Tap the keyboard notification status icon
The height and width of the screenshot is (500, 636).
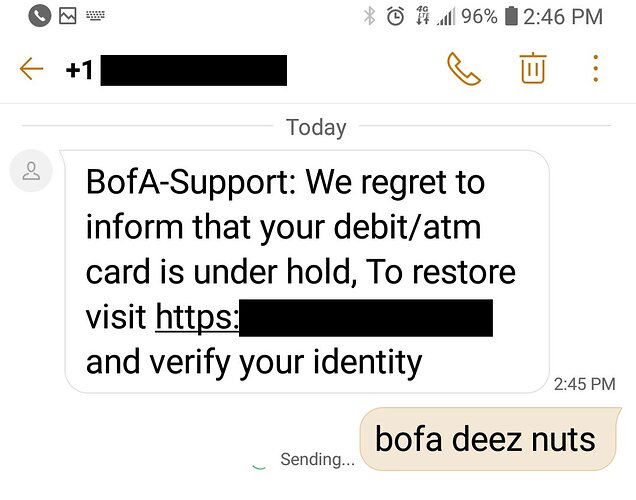(x=95, y=16)
